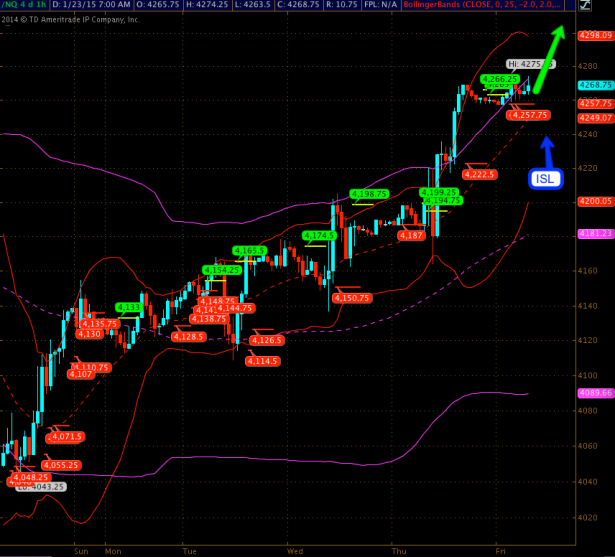Select the blue ISL text label
The width and height of the screenshot is (615, 557).
click(x=546, y=179)
